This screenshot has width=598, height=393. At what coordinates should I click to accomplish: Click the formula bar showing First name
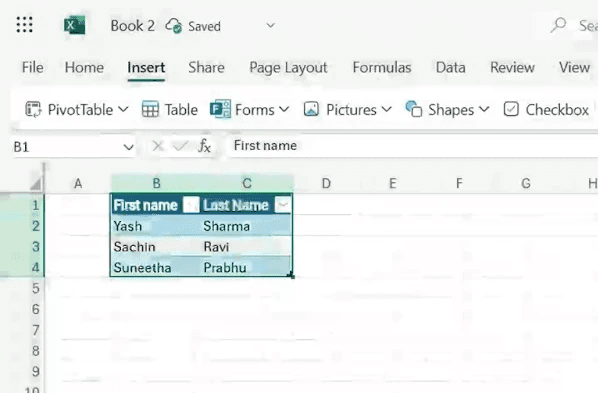click(x=413, y=146)
